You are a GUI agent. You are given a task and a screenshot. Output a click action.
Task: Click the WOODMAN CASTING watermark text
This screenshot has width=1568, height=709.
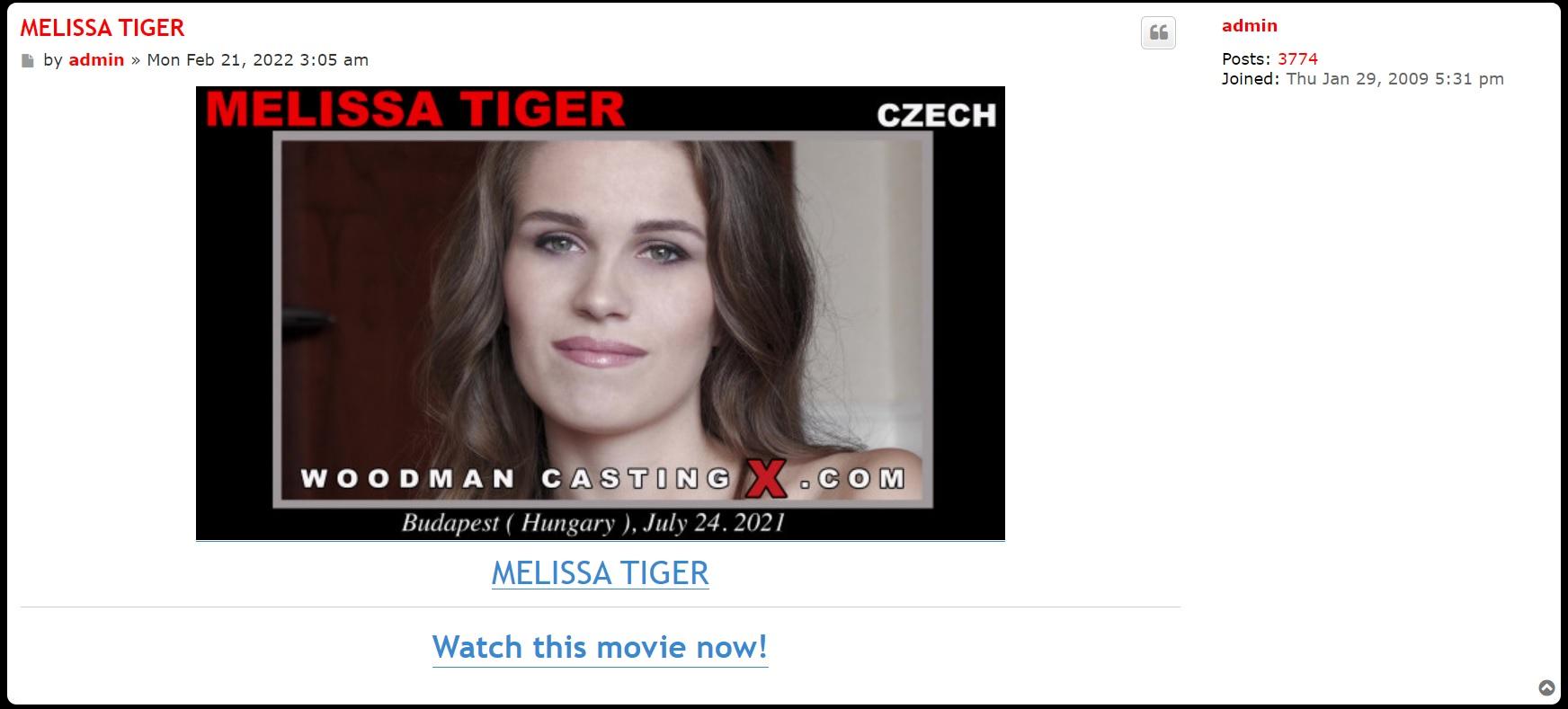[x=514, y=478]
